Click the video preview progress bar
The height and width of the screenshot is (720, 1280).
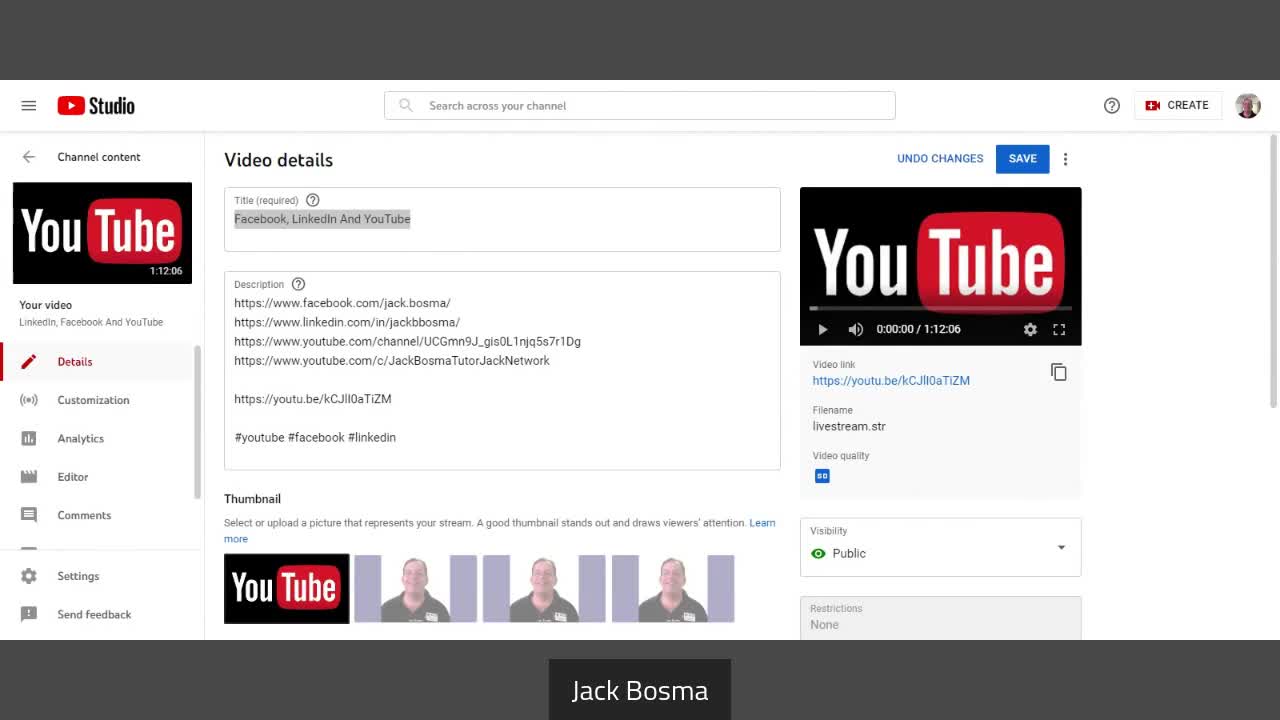click(x=940, y=308)
